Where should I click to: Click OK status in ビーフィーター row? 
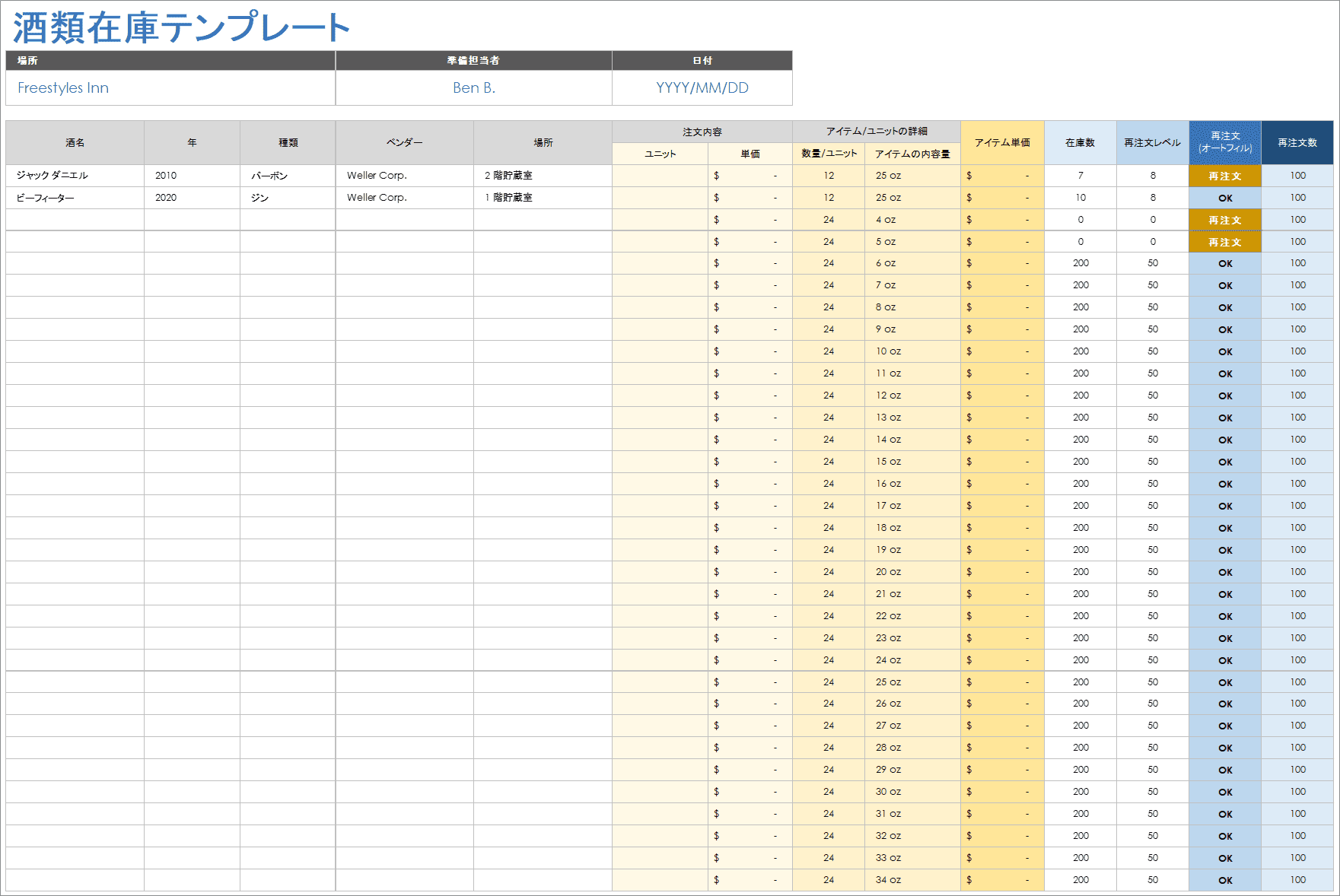tap(1225, 198)
